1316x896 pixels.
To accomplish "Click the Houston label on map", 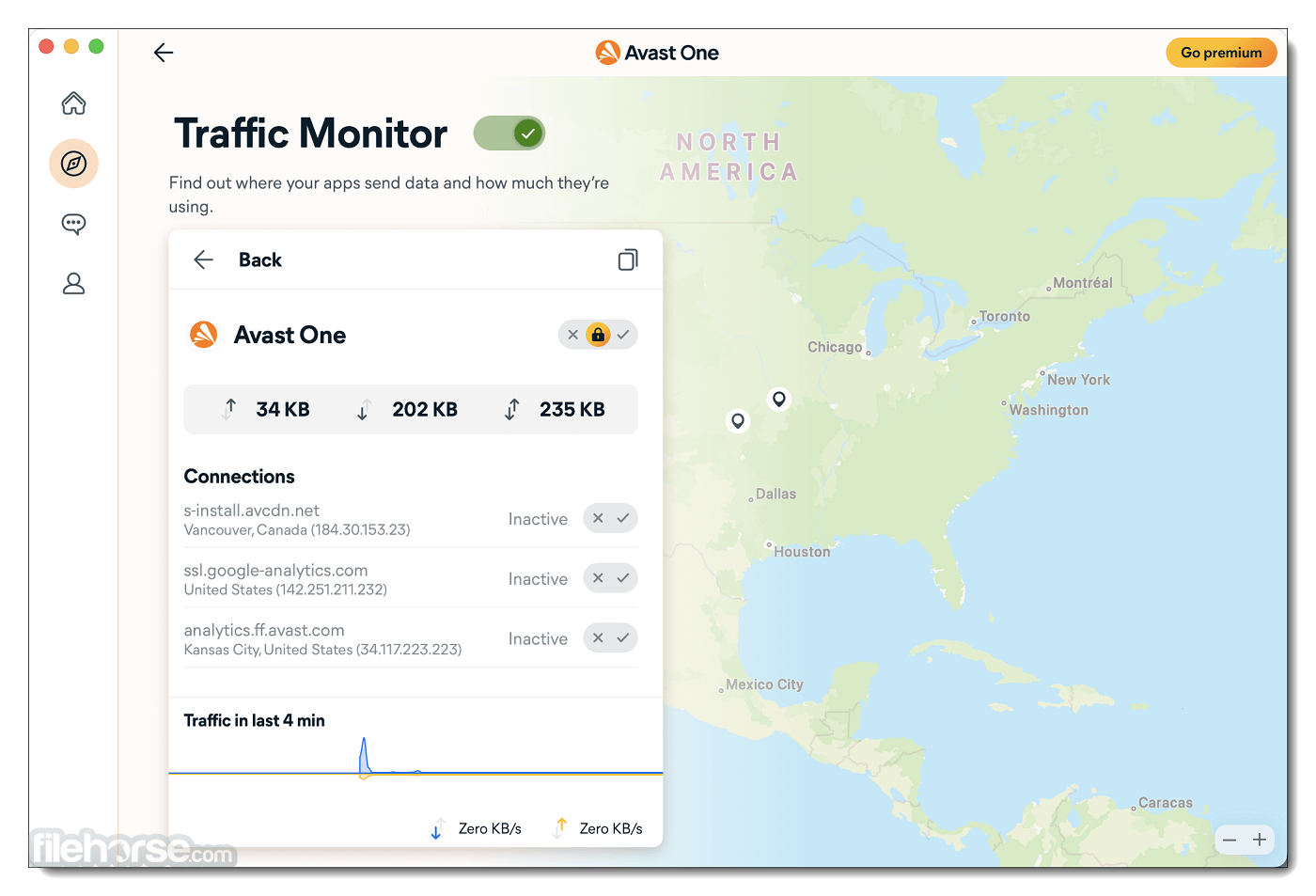I will pyautogui.click(x=802, y=552).
